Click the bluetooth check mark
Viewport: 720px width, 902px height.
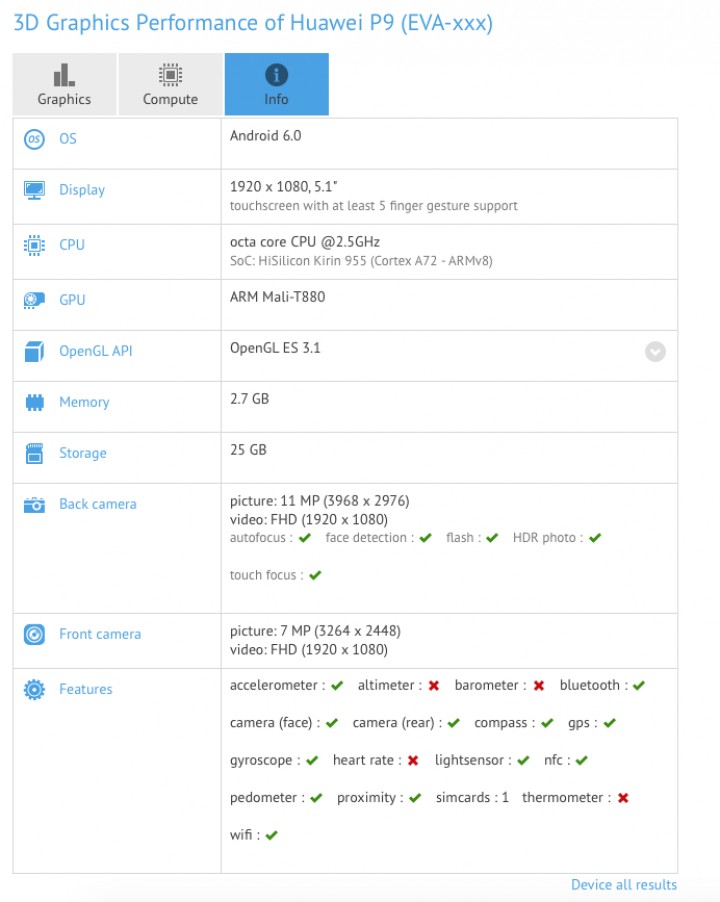639,686
